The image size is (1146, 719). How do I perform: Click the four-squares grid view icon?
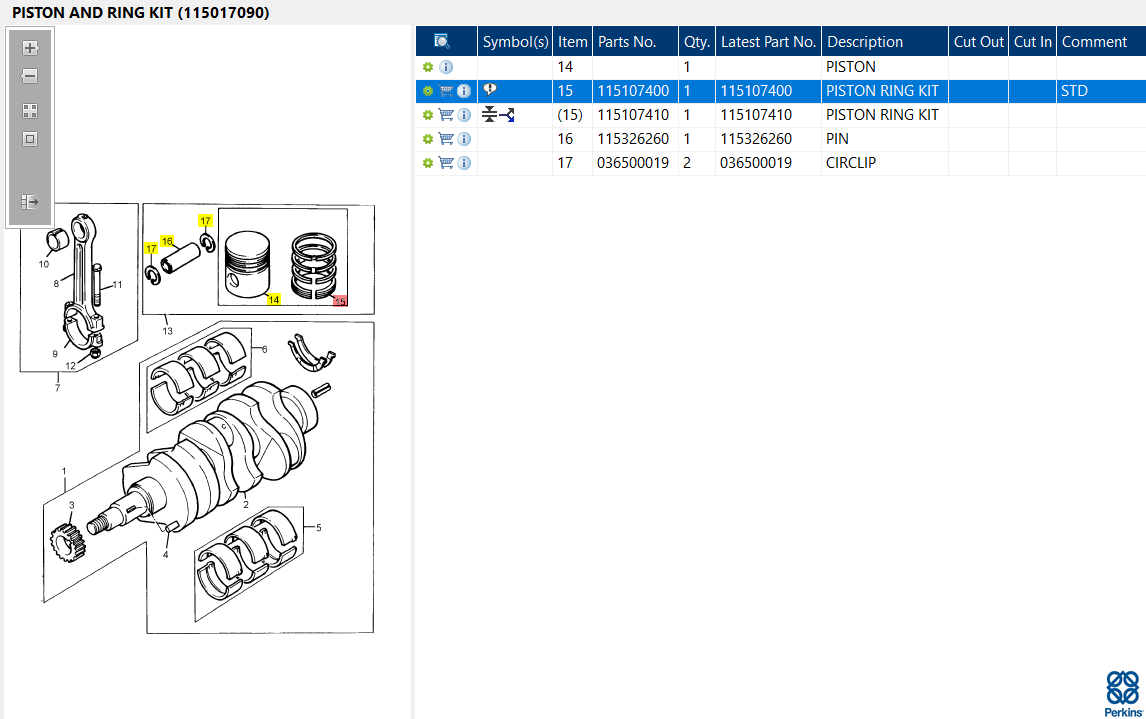(30, 111)
